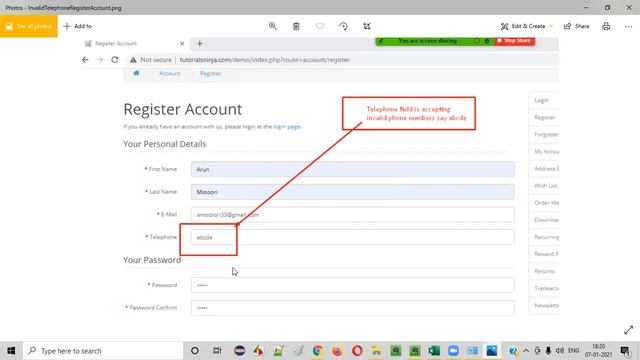Add photo to favorites with heart icon
Image resolution: width=640 pixels, height=360 pixels.
[320, 26]
